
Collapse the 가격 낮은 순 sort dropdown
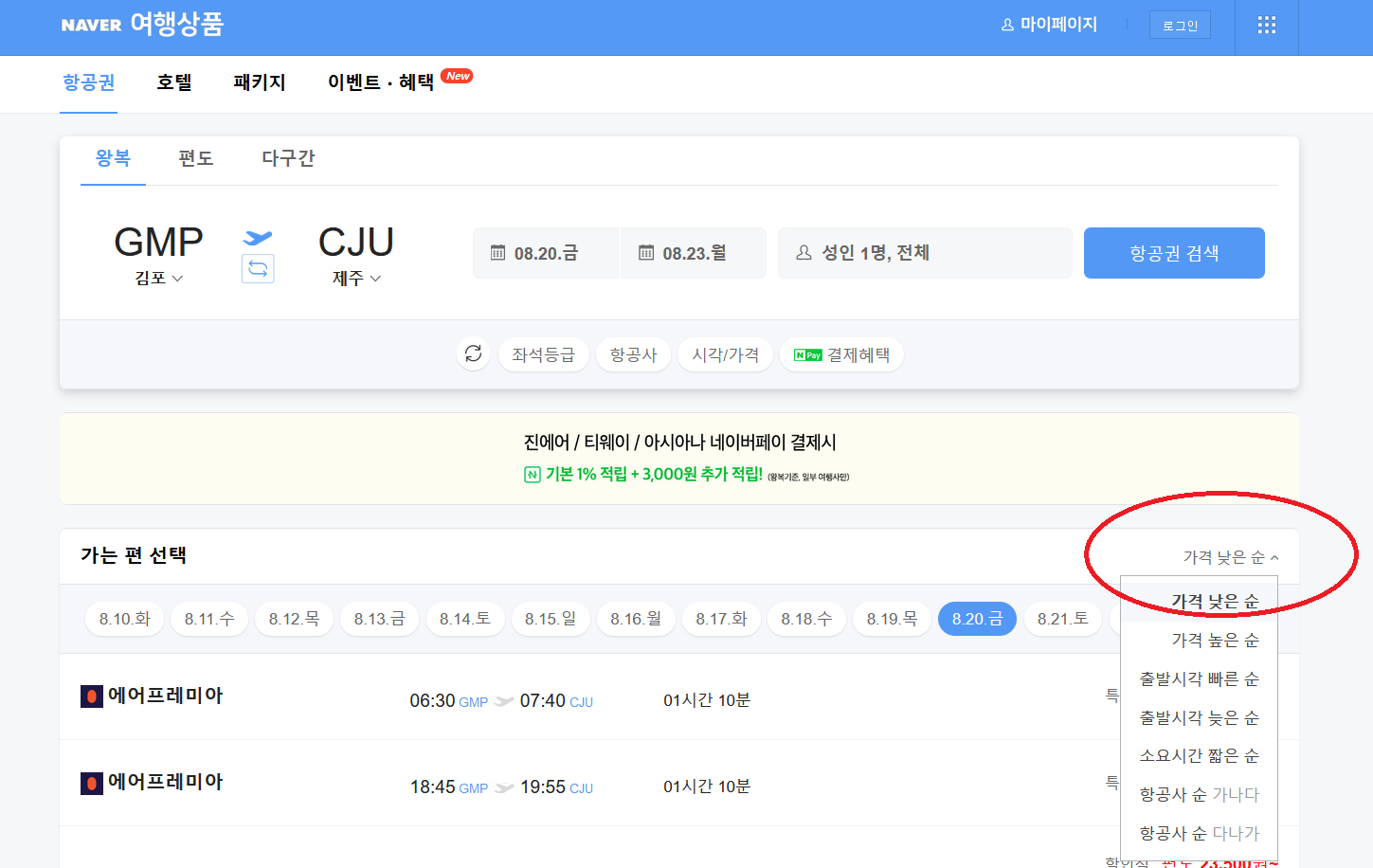point(1230,557)
